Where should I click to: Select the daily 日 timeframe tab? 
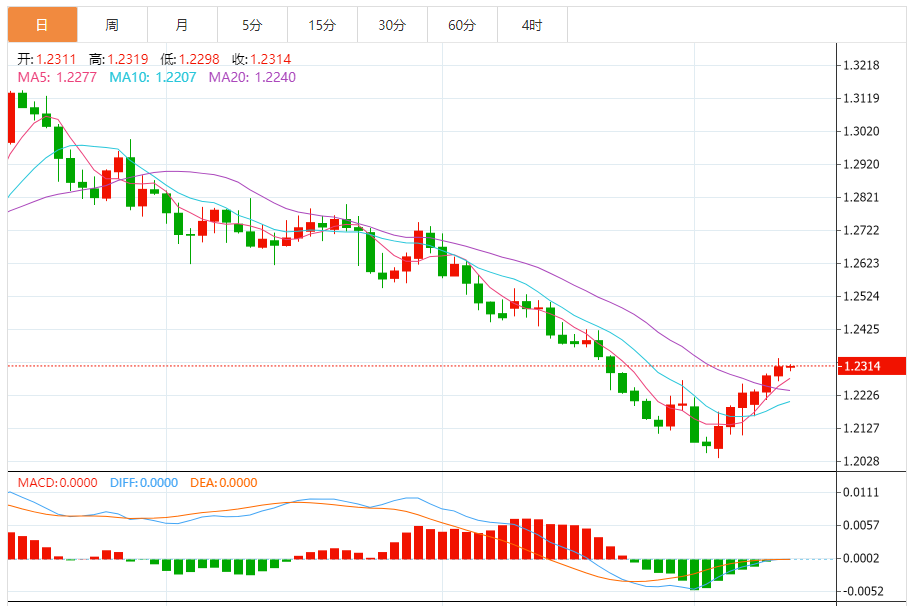[42, 25]
